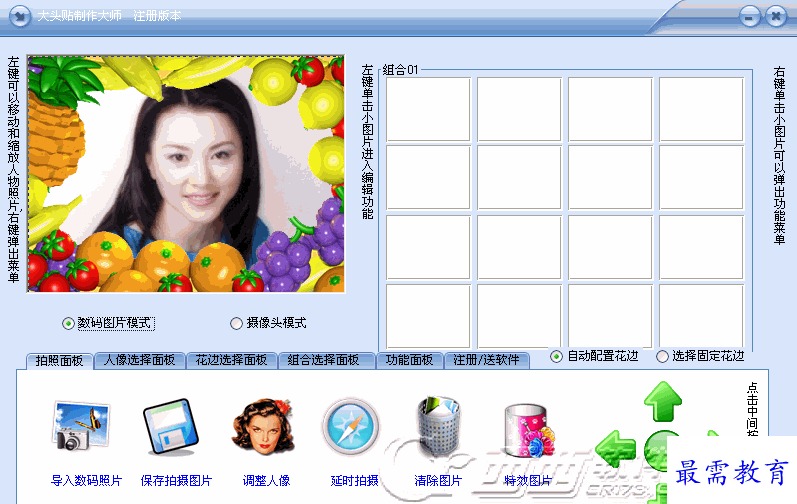Screen dimensions: 797x504
Task: Open 花边选择面板 tab
Action: point(232,360)
